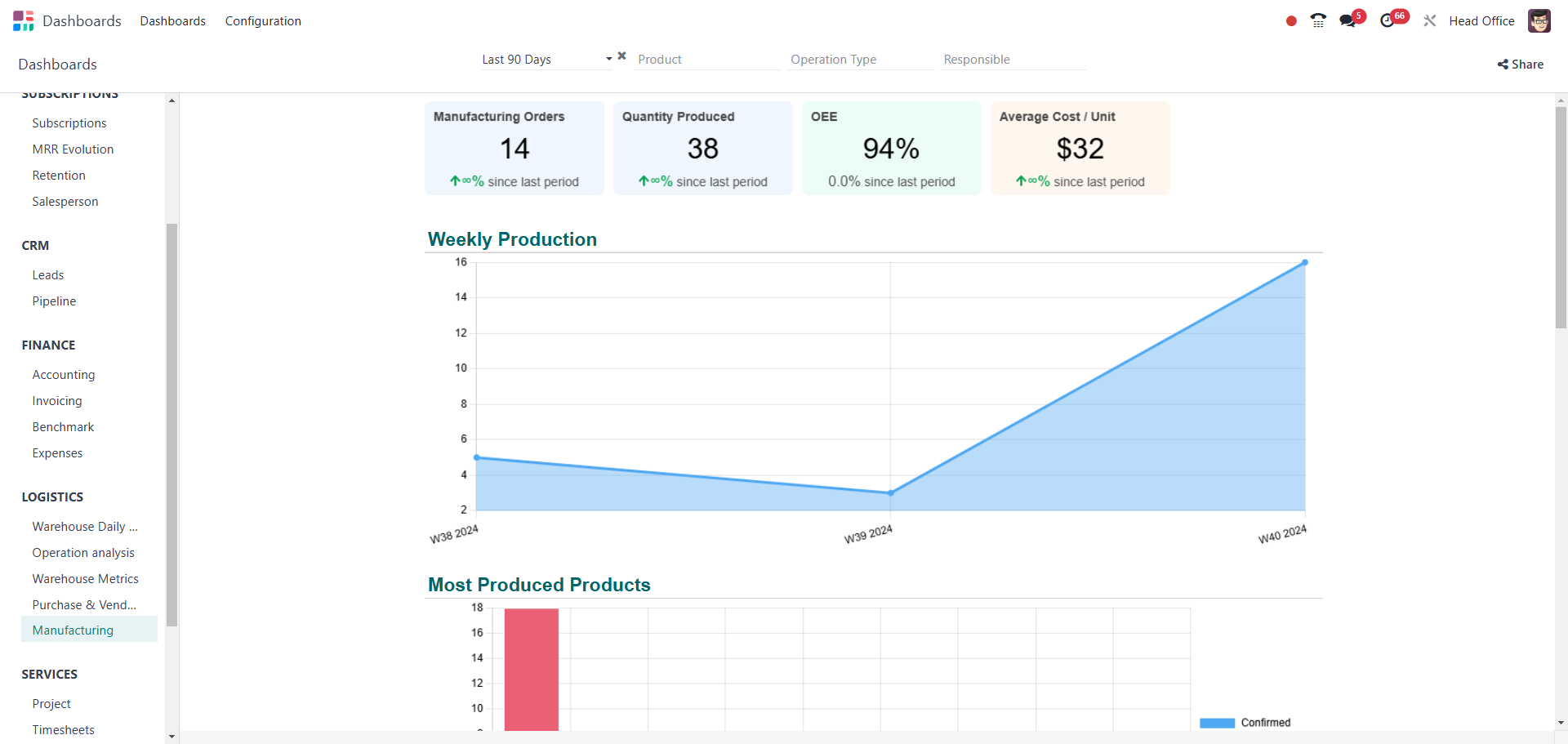Clear the Last 90 Days filter
This screenshot has width=1568, height=744.
pos(621,56)
